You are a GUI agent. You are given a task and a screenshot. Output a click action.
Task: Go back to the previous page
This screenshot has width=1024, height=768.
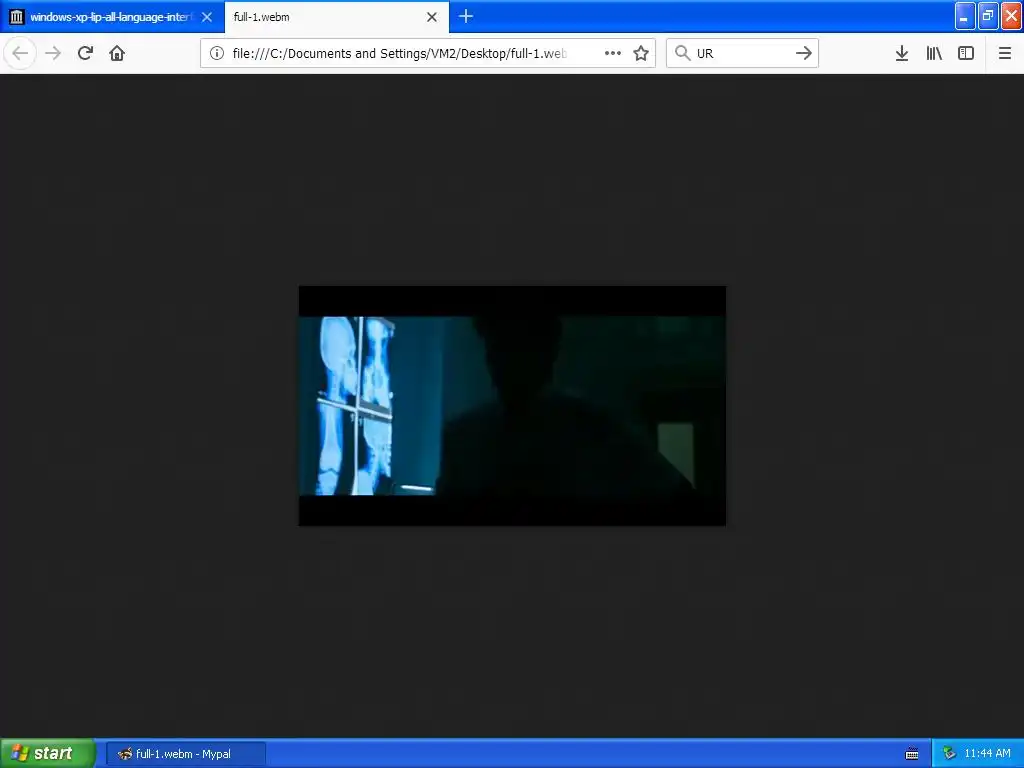pos(20,53)
